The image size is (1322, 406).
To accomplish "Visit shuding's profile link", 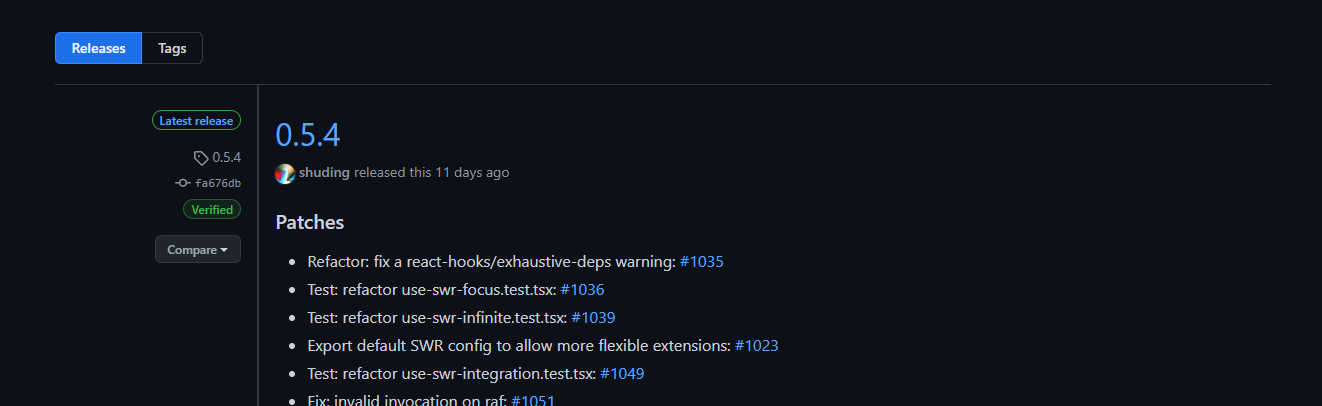I will pyautogui.click(x=324, y=172).
